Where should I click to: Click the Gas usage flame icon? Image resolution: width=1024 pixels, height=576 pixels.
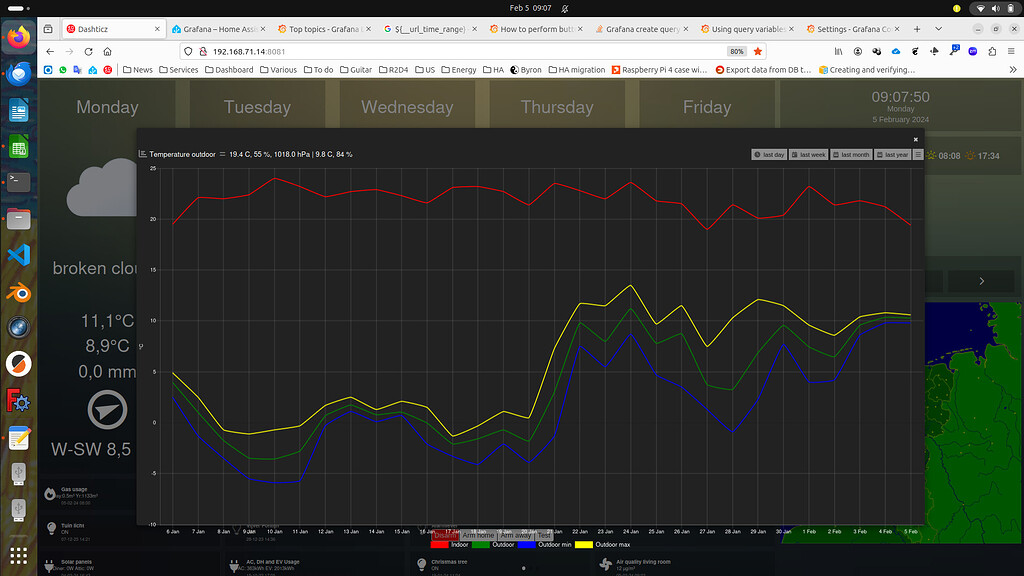click(50, 494)
